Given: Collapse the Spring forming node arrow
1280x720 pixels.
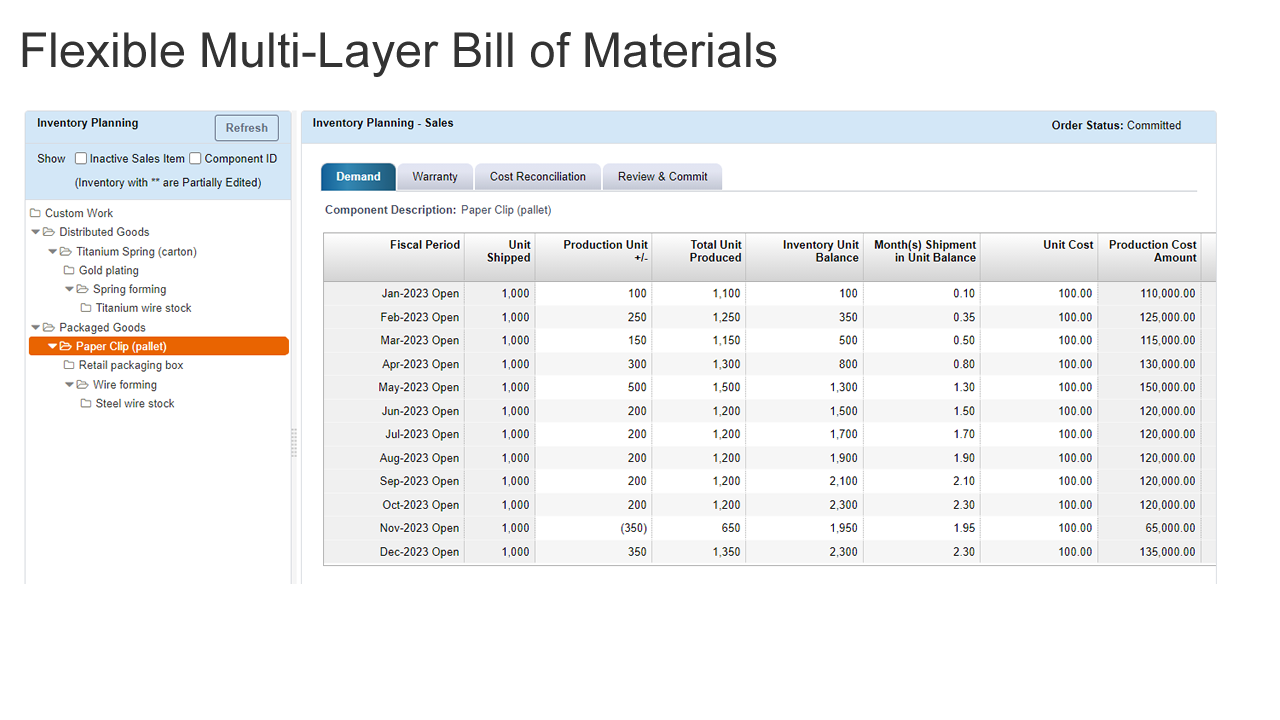Looking at the screenshot, I should 70,289.
